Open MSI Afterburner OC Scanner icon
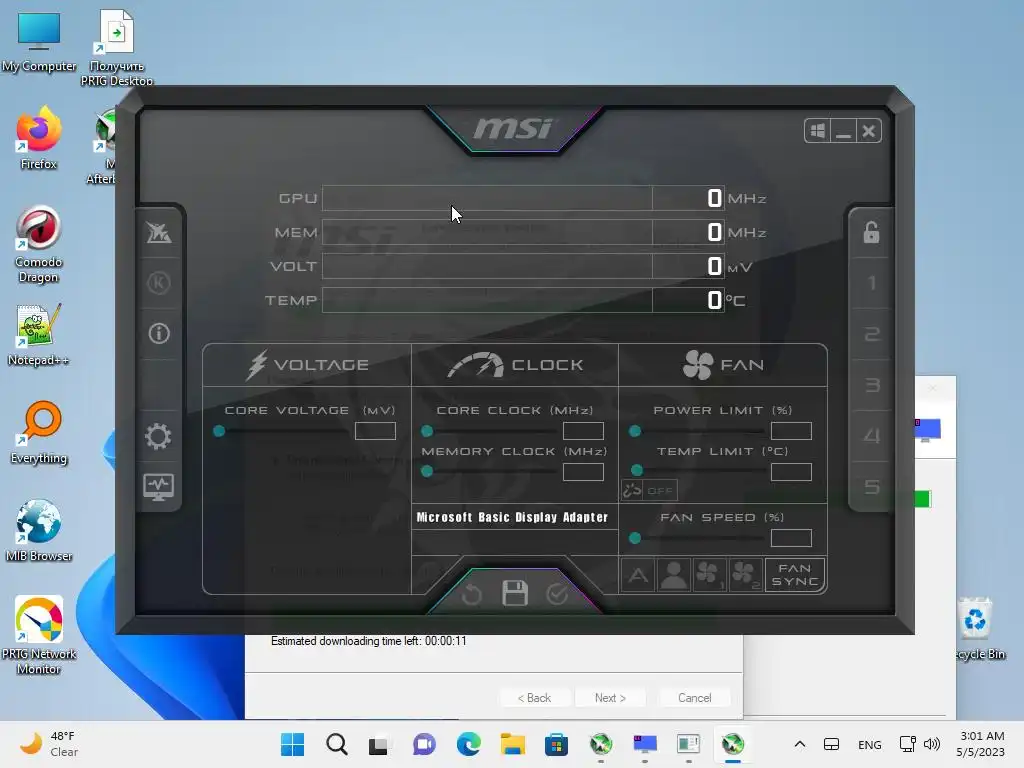The height and width of the screenshot is (768, 1024). pos(159,232)
